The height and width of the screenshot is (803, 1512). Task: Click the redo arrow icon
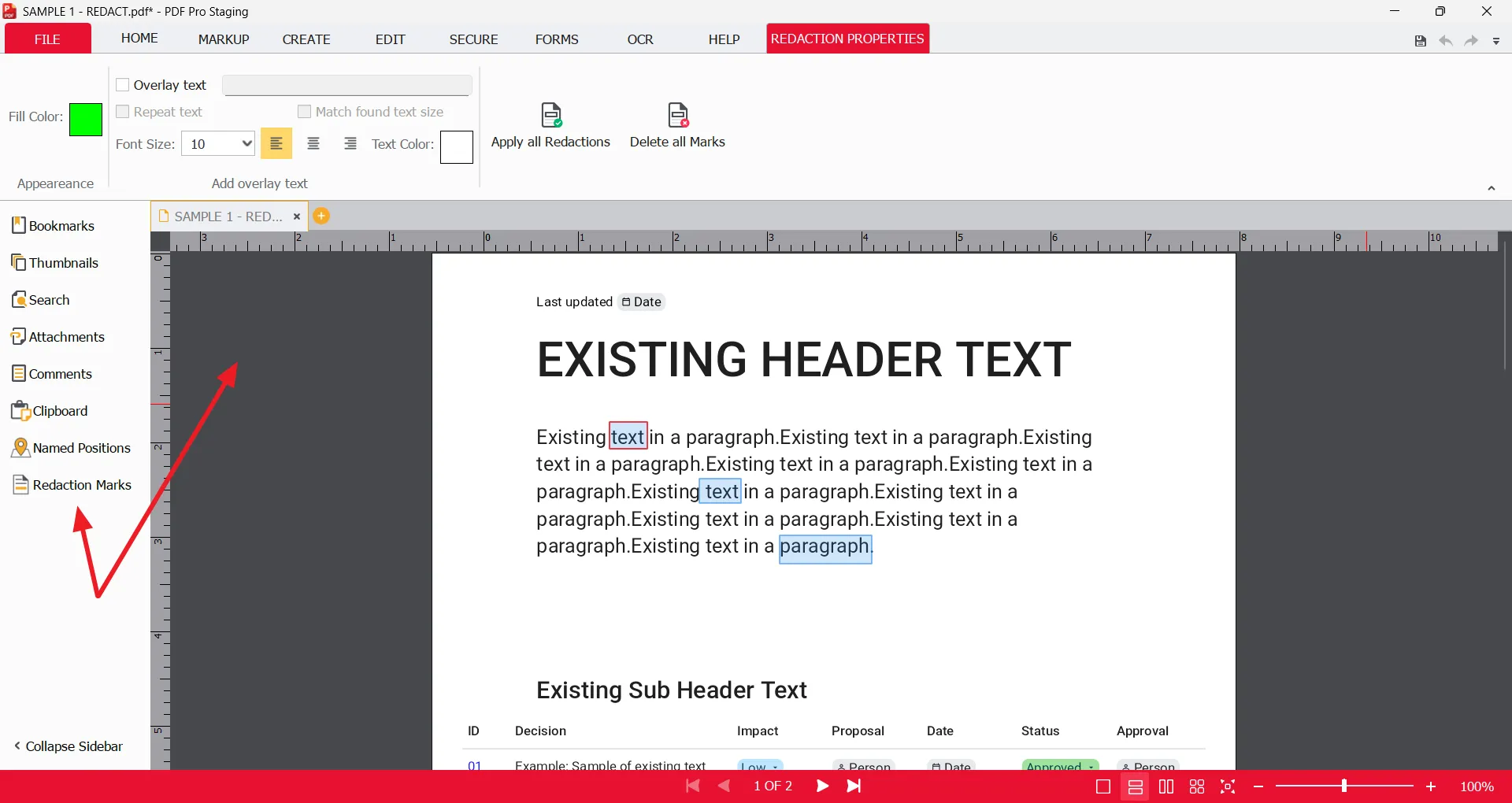[x=1471, y=41]
